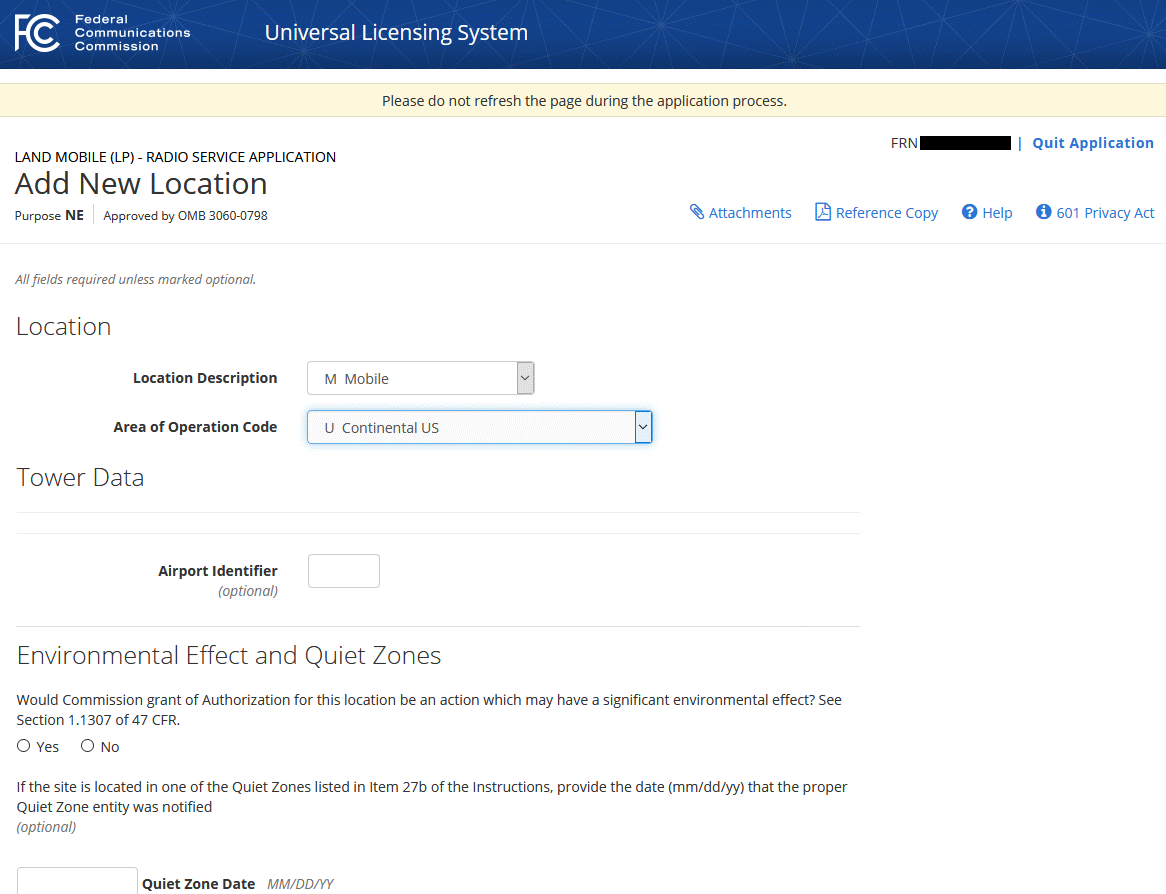Click the Airport Identifier field label

[x=218, y=570]
